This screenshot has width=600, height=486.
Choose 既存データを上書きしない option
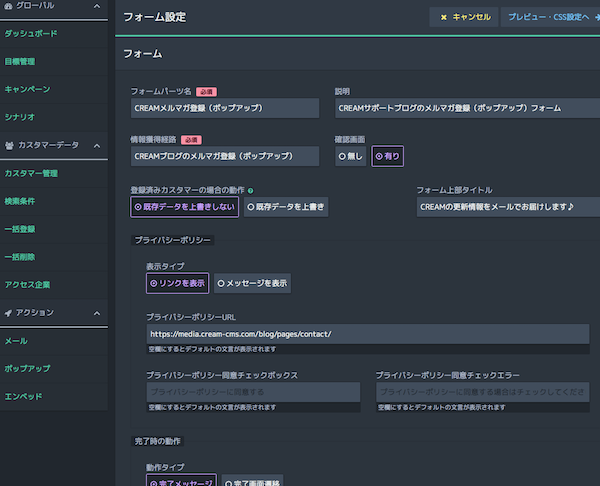[184, 207]
